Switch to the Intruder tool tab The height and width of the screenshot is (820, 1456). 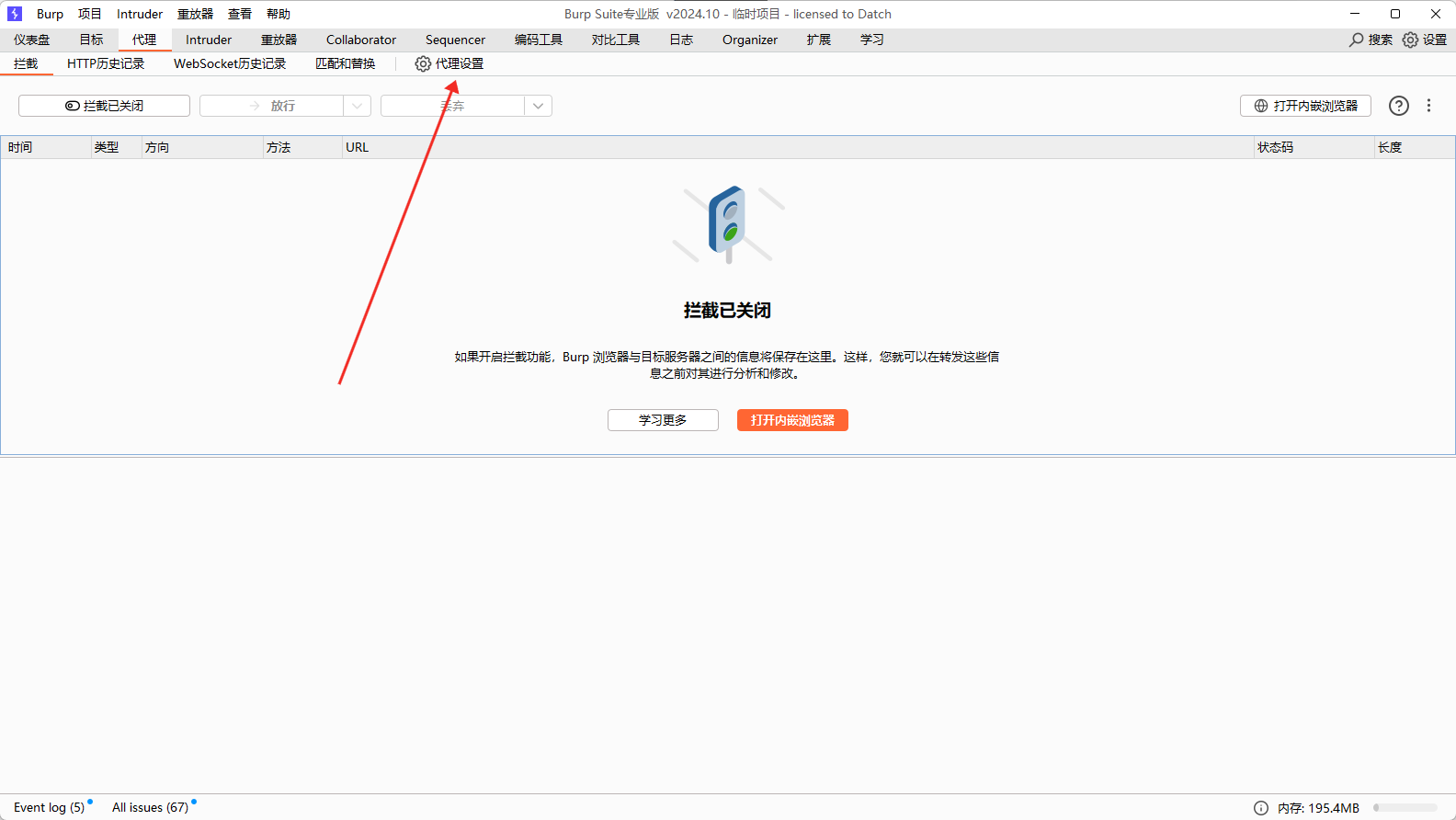(x=209, y=40)
